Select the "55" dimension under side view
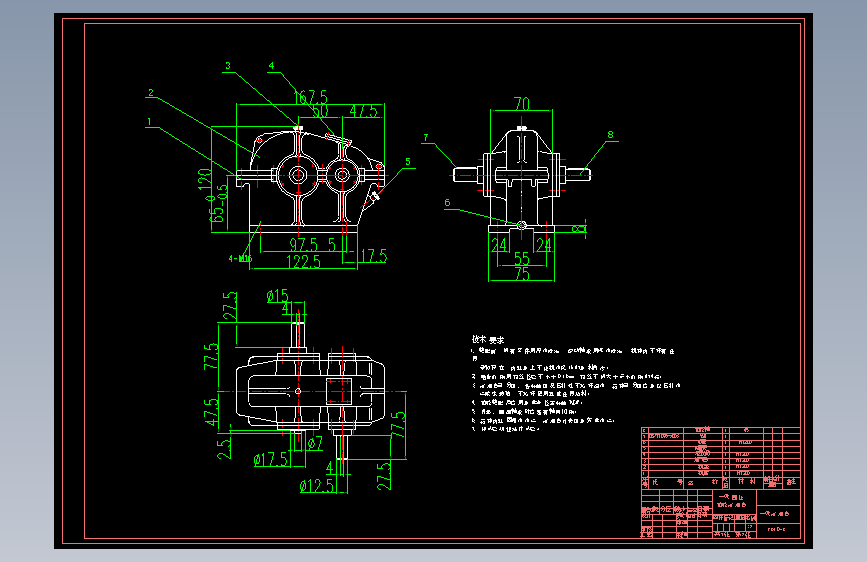The image size is (867, 562). click(522, 258)
